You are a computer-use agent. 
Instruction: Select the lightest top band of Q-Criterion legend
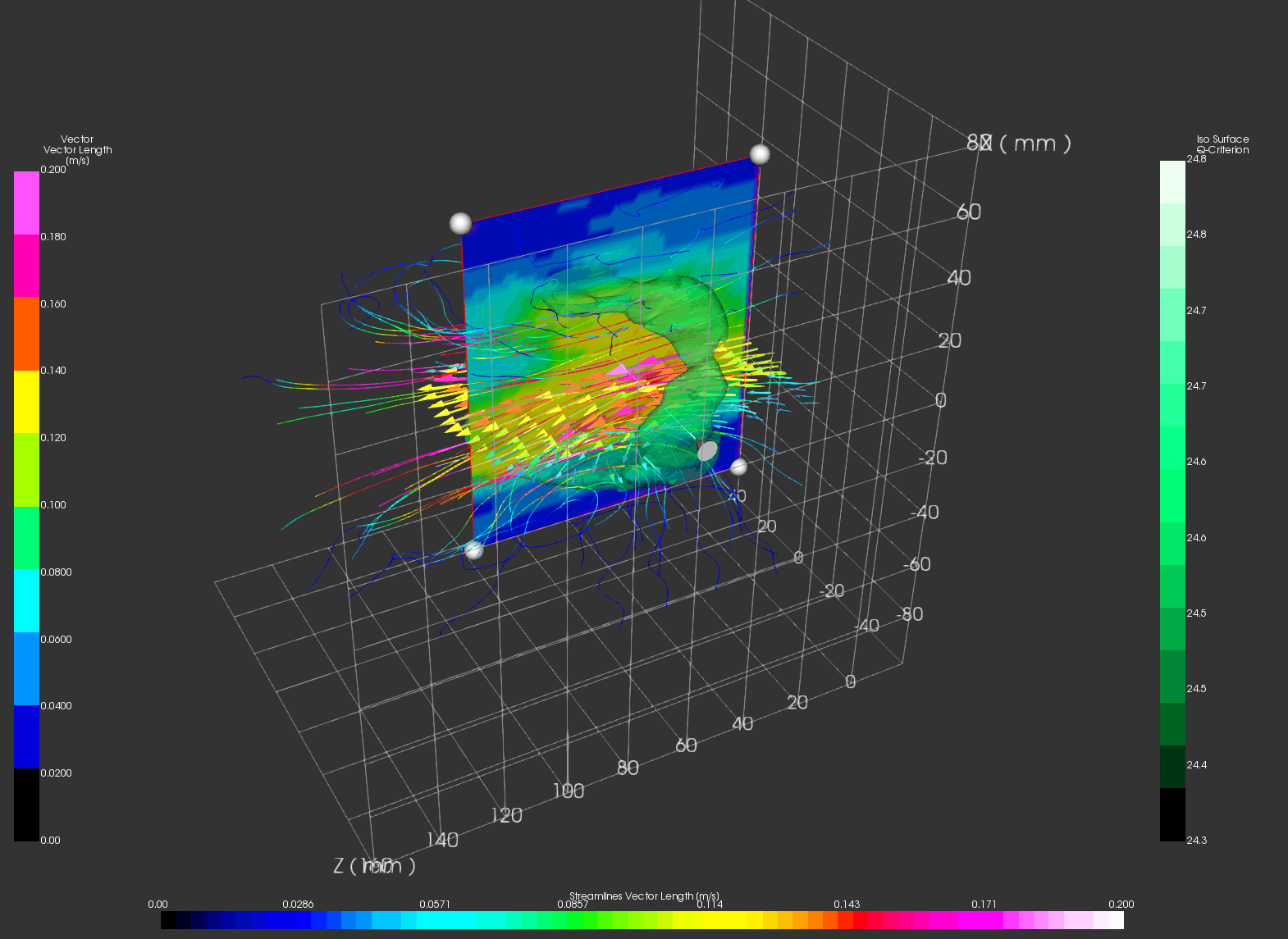point(1172,181)
